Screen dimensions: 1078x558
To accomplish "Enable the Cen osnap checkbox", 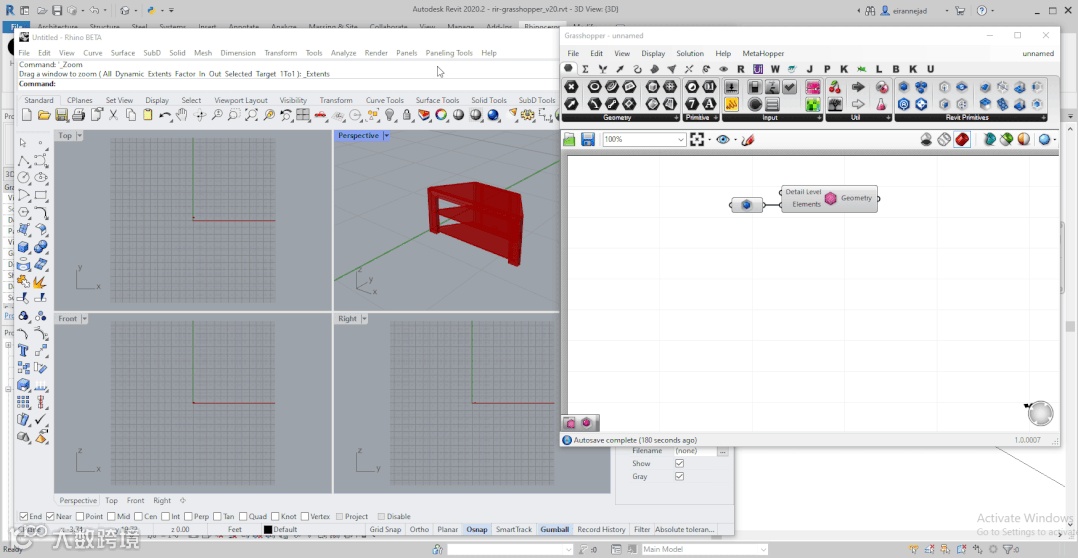I will coord(138,517).
